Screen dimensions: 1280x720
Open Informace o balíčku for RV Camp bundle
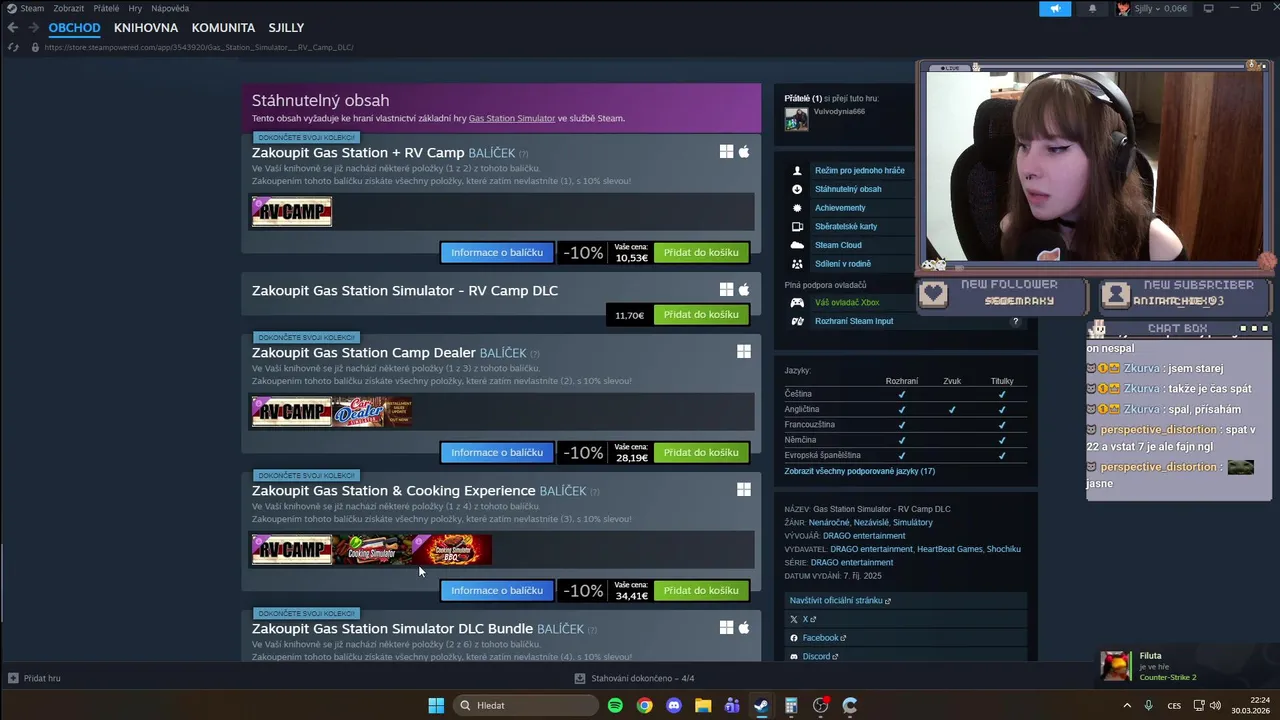tap(497, 253)
